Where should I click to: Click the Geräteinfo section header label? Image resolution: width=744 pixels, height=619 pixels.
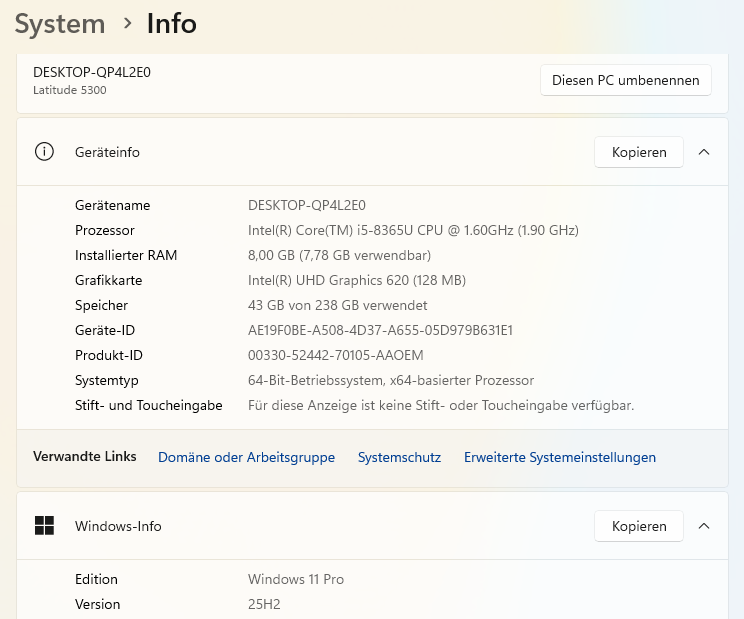point(107,152)
